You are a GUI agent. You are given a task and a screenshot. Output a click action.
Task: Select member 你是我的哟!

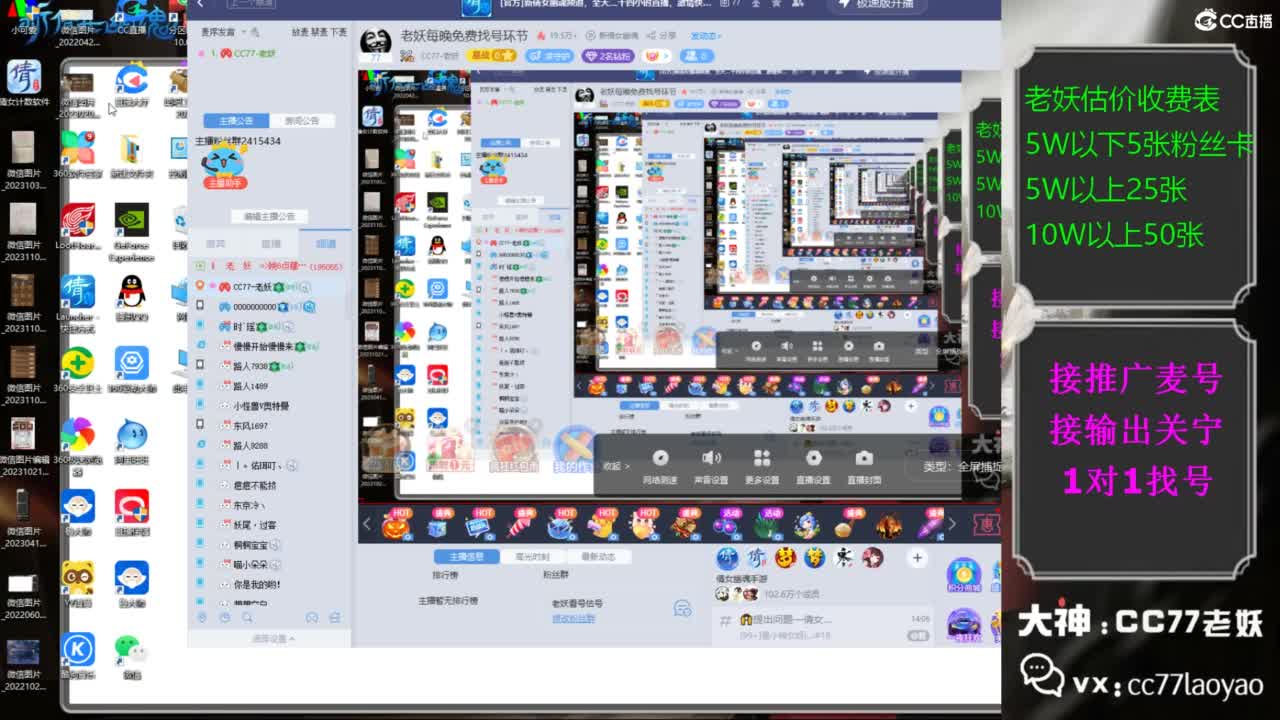pyautogui.click(x=270, y=584)
